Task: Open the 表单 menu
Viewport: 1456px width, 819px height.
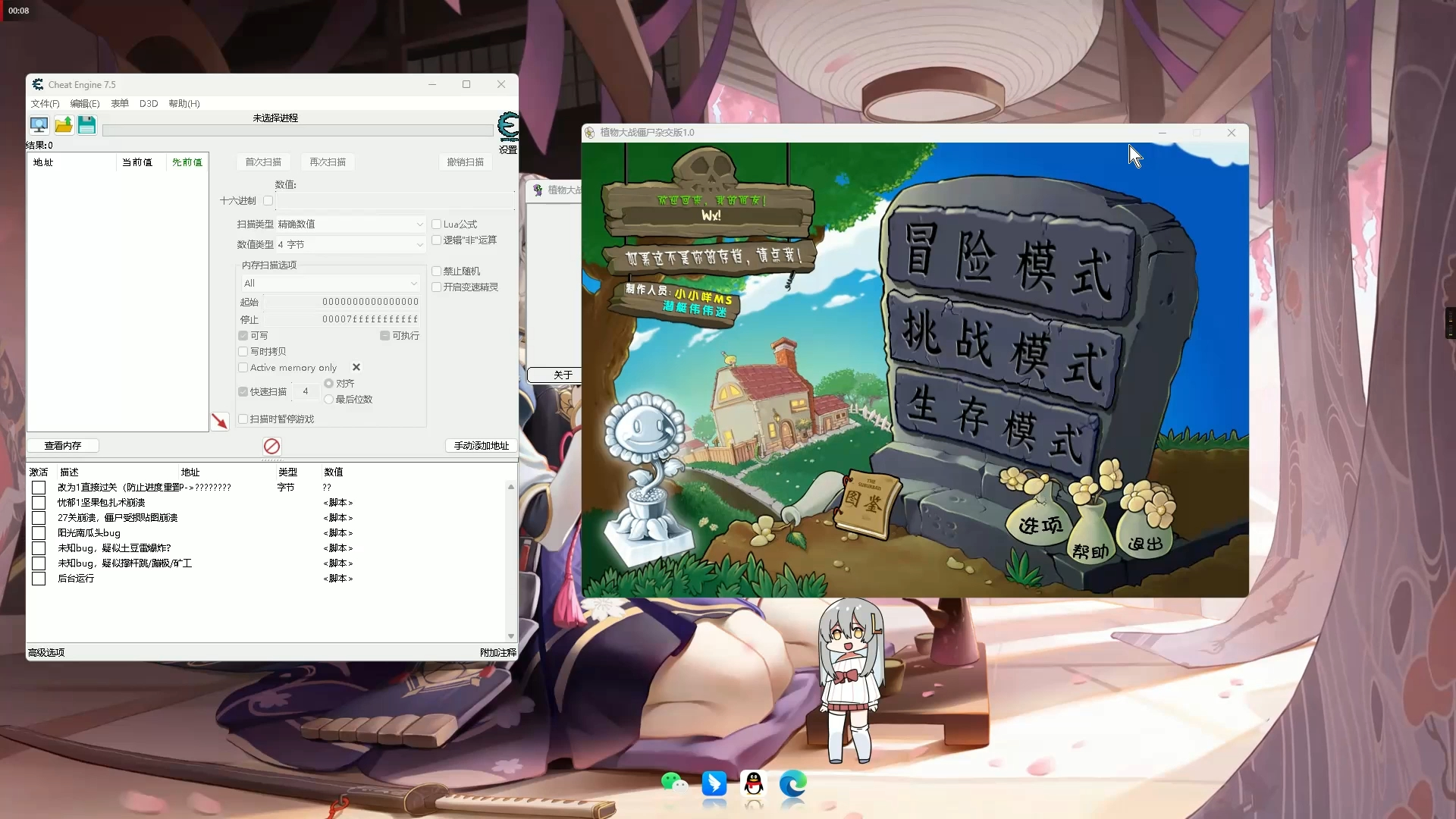Action: coord(120,104)
